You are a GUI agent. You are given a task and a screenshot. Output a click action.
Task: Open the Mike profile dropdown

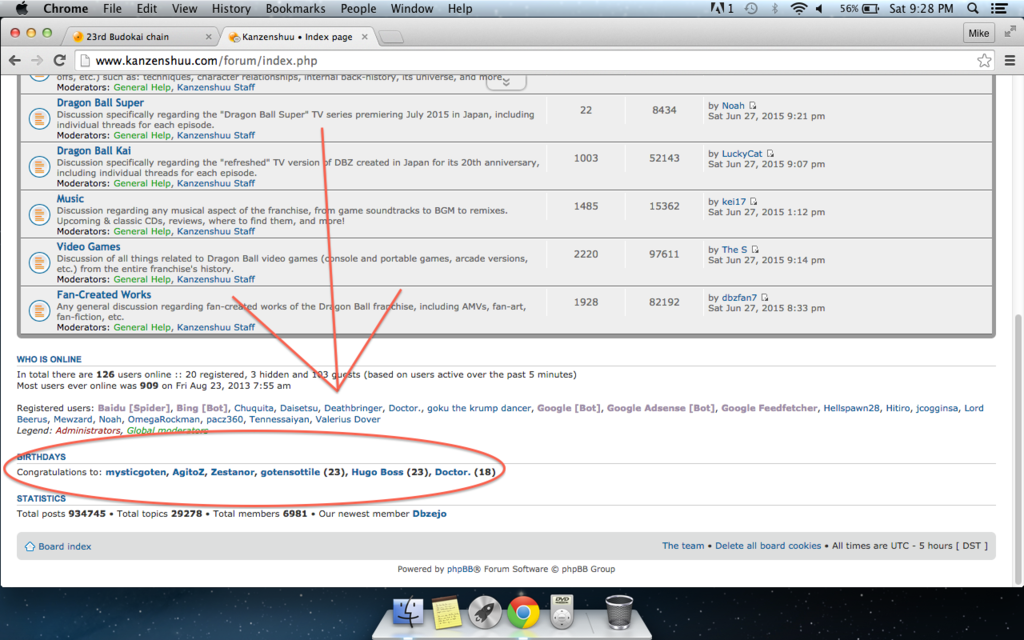[x=978, y=33]
